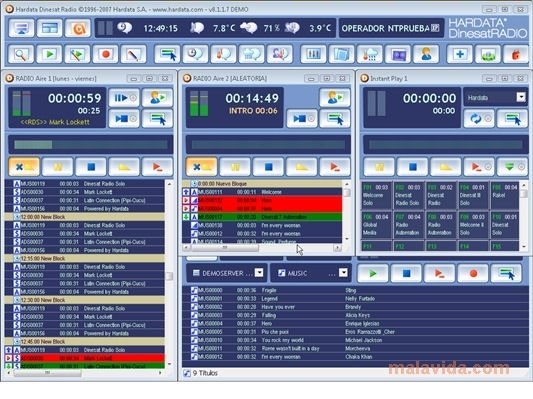Click the user operator icon in main toolbar
The height and width of the screenshot is (399, 533).
[426, 54]
